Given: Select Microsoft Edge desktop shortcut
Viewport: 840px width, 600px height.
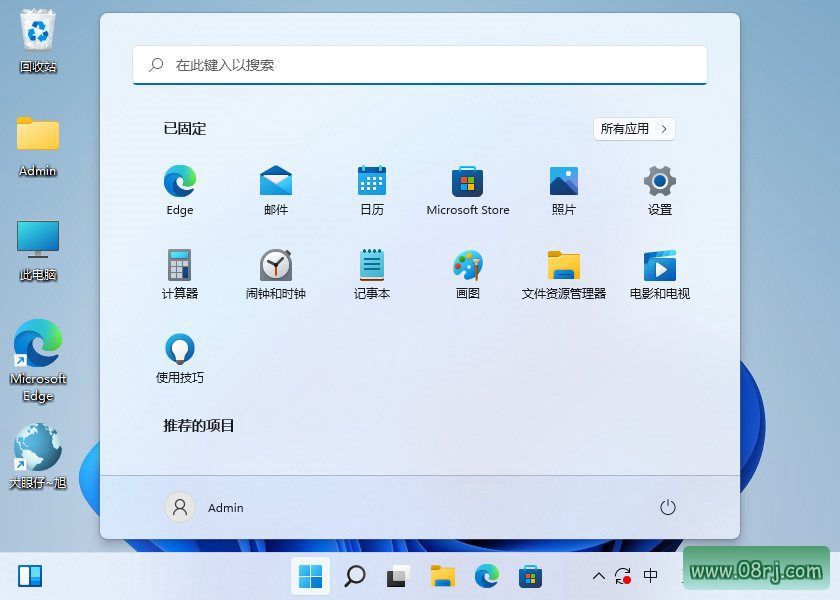Looking at the screenshot, I should 38,360.
